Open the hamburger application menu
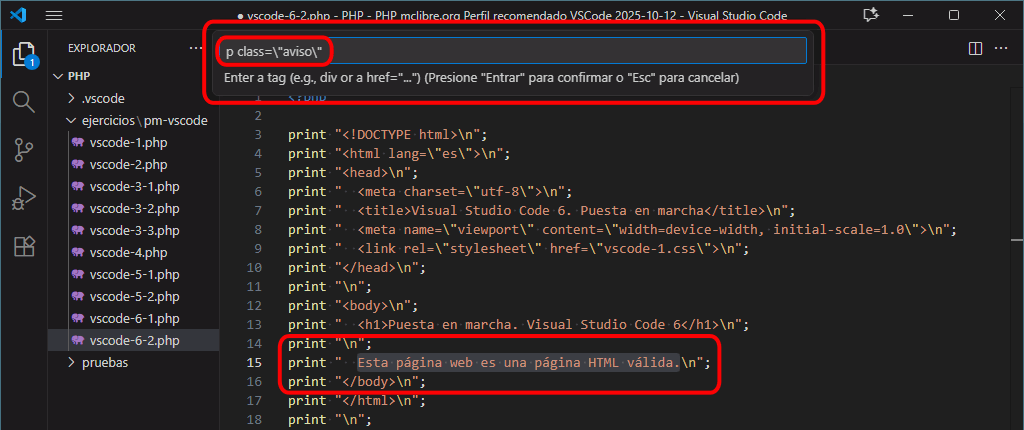Screen dimensions: 1024x430 [x=54, y=16]
